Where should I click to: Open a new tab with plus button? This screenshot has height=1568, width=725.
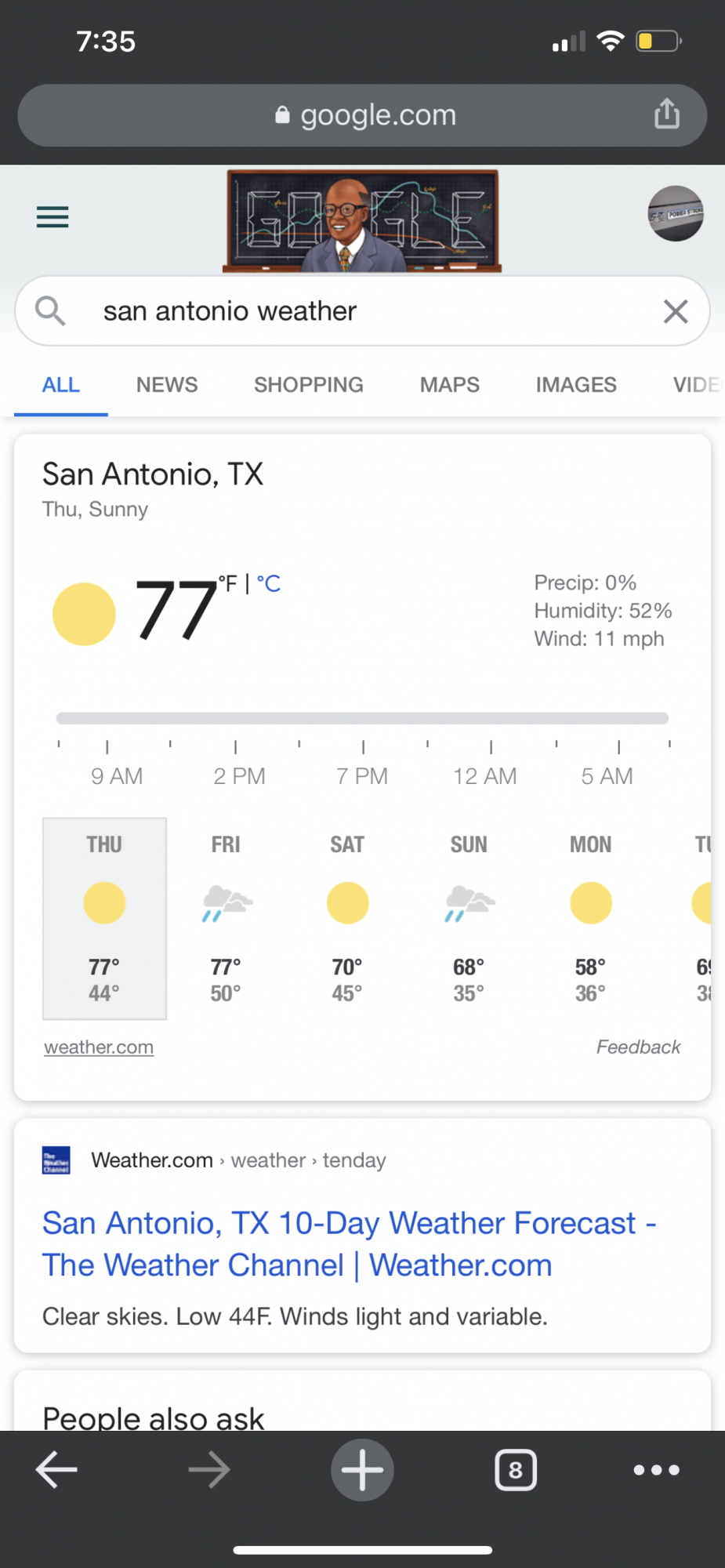click(362, 1469)
